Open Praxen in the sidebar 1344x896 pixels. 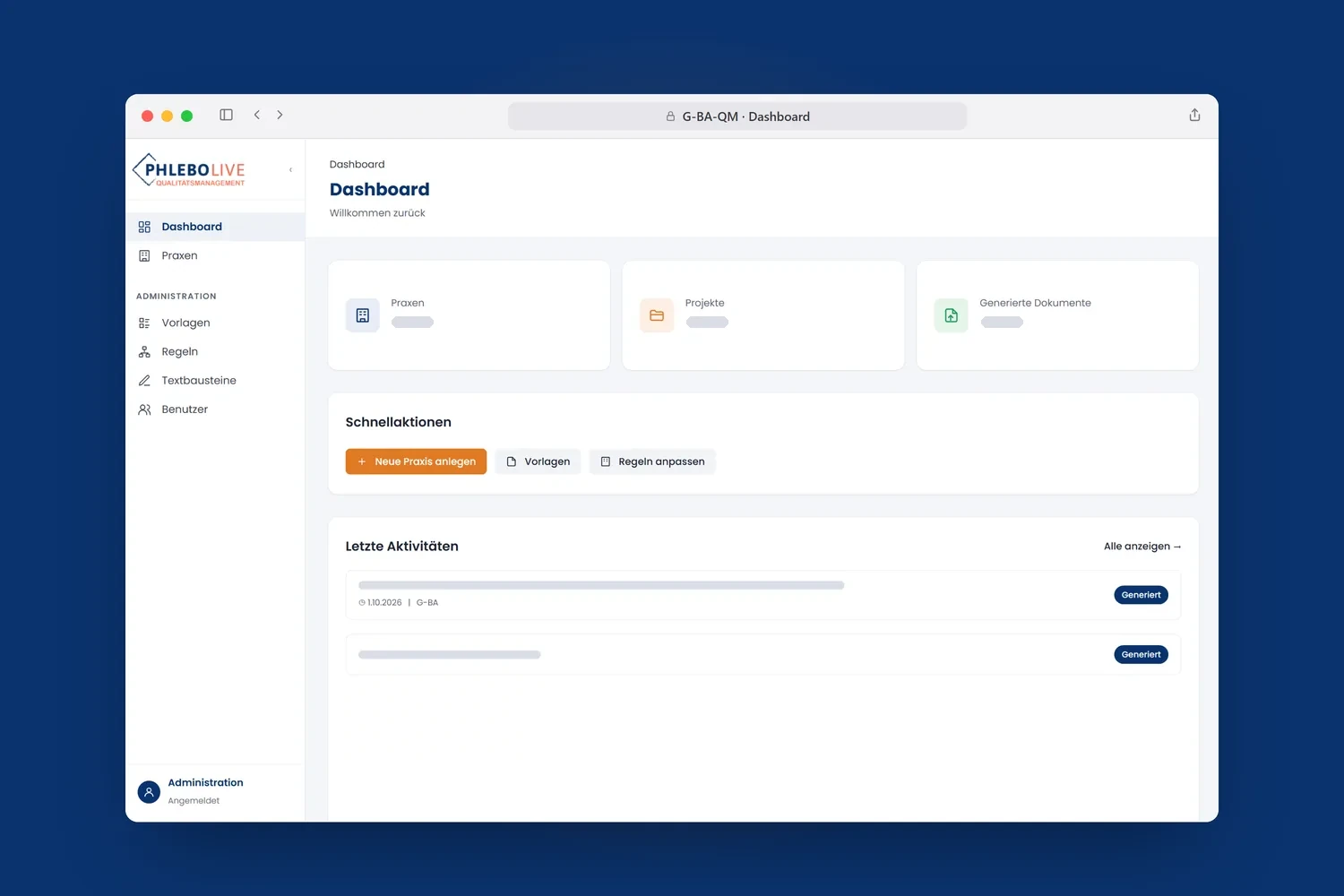click(215, 255)
